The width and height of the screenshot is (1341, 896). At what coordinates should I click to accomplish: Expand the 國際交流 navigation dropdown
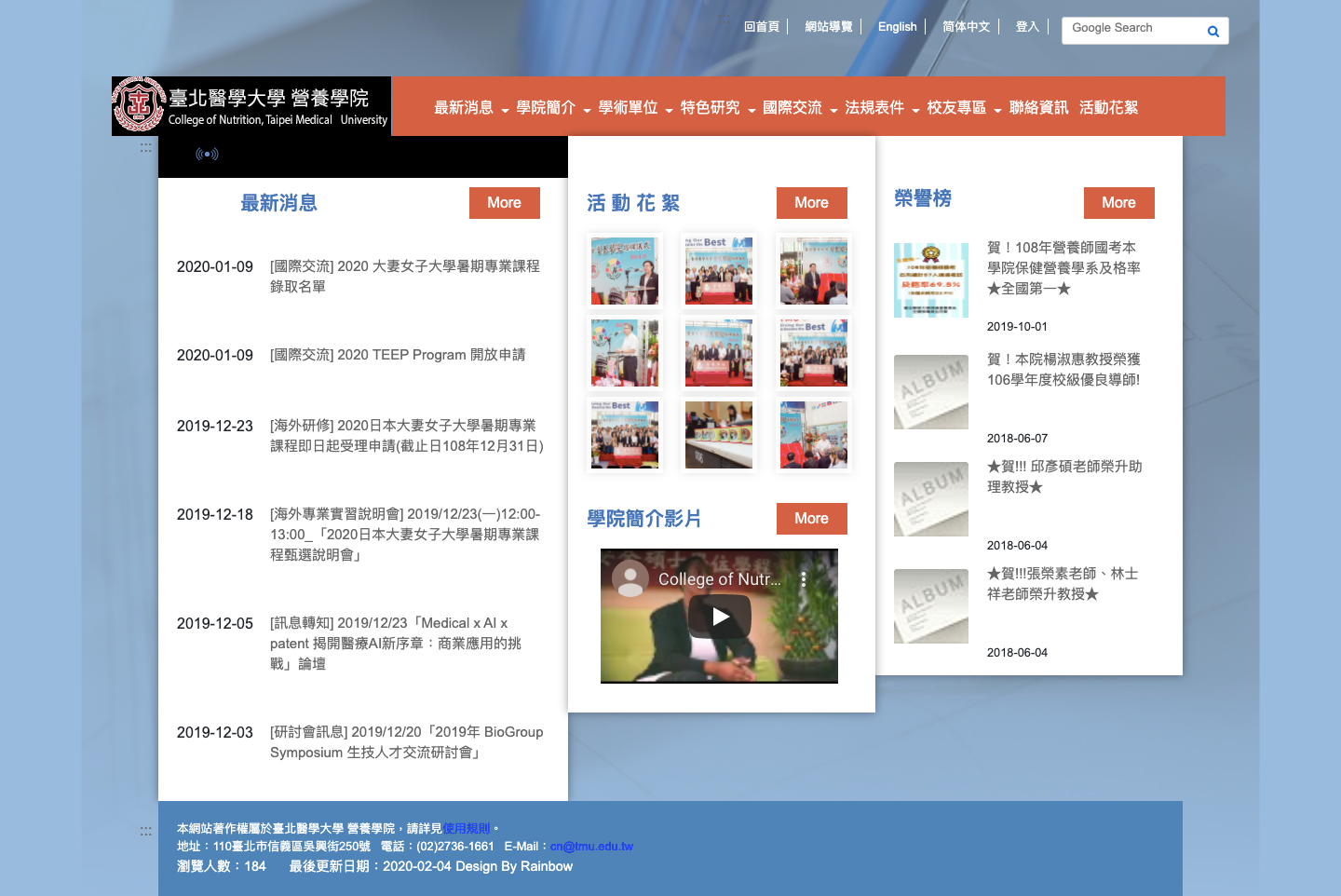tap(799, 108)
